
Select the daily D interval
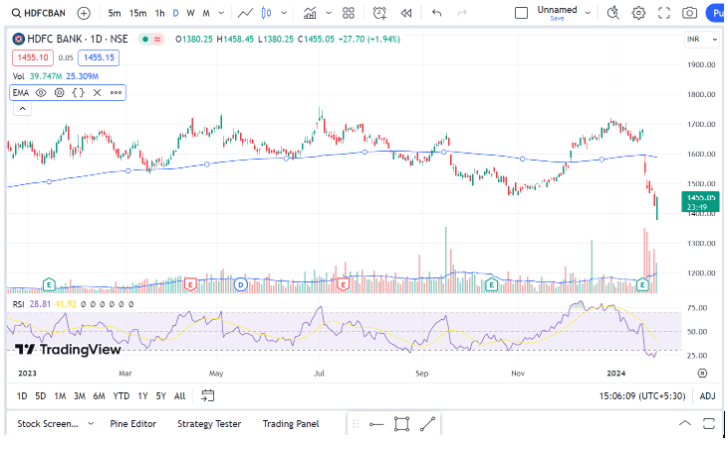tap(176, 13)
